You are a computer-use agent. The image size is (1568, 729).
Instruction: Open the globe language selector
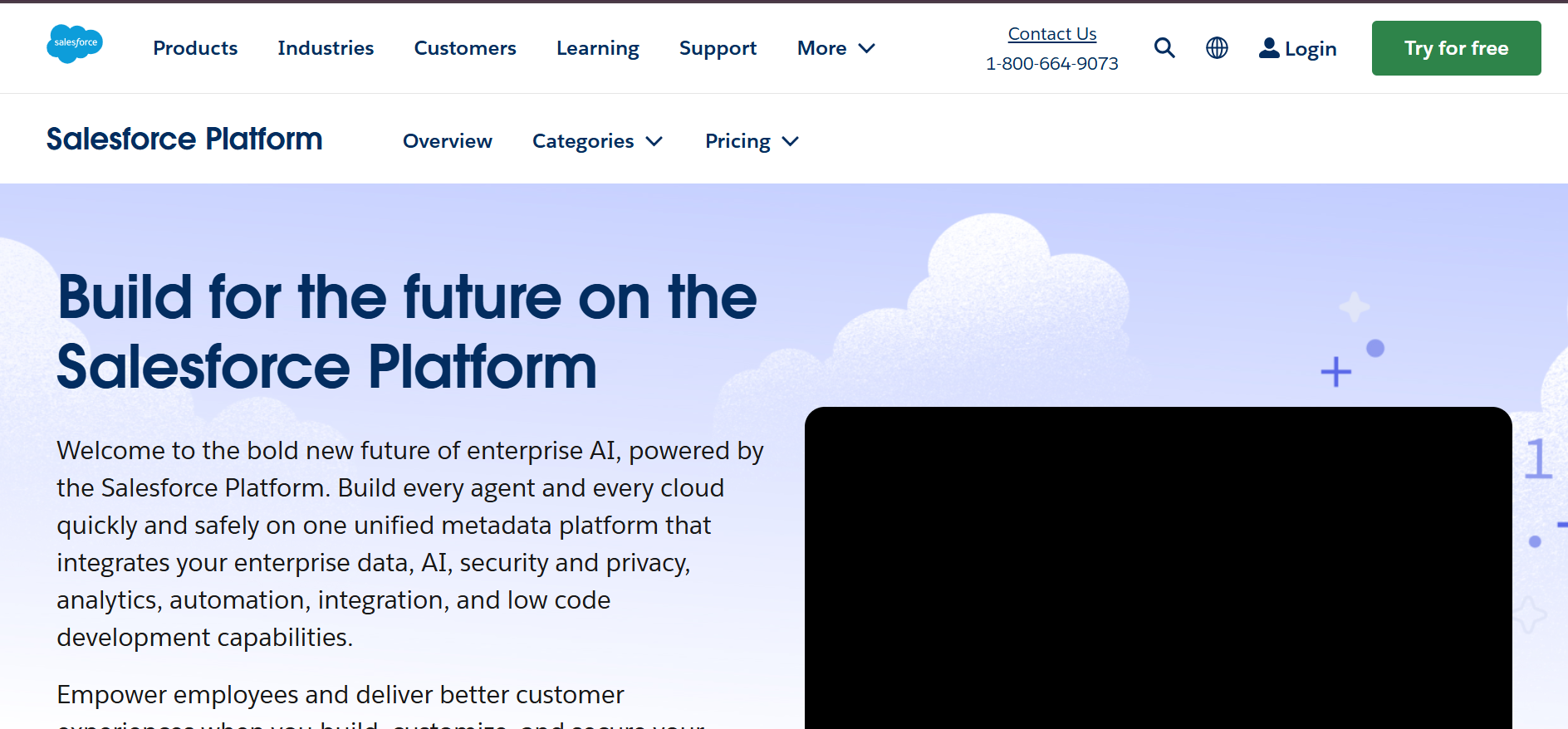1217,48
